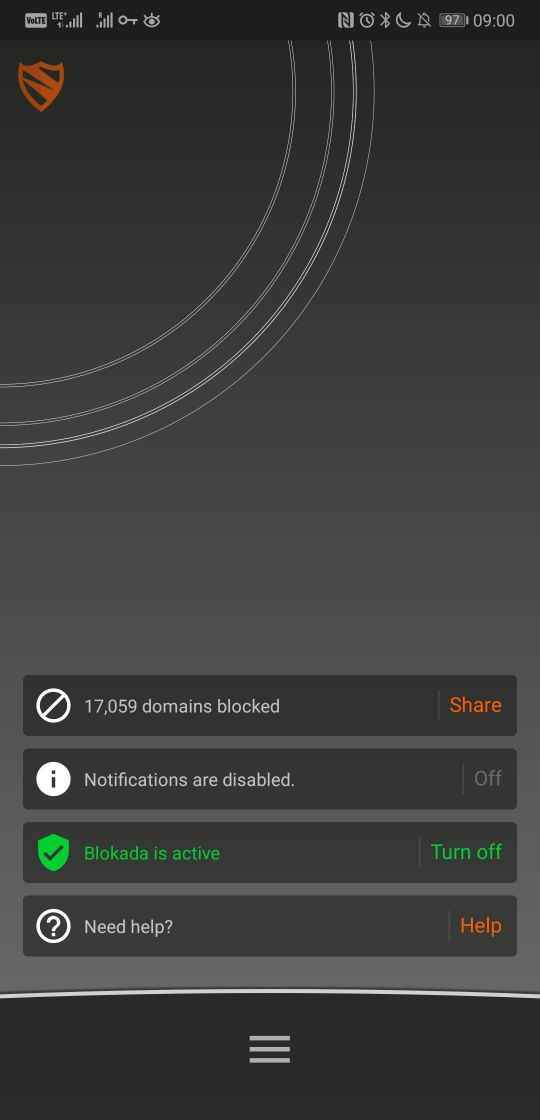The height and width of the screenshot is (1120, 540).
Task: Tap the NFC status bar icon
Action: 346,21
